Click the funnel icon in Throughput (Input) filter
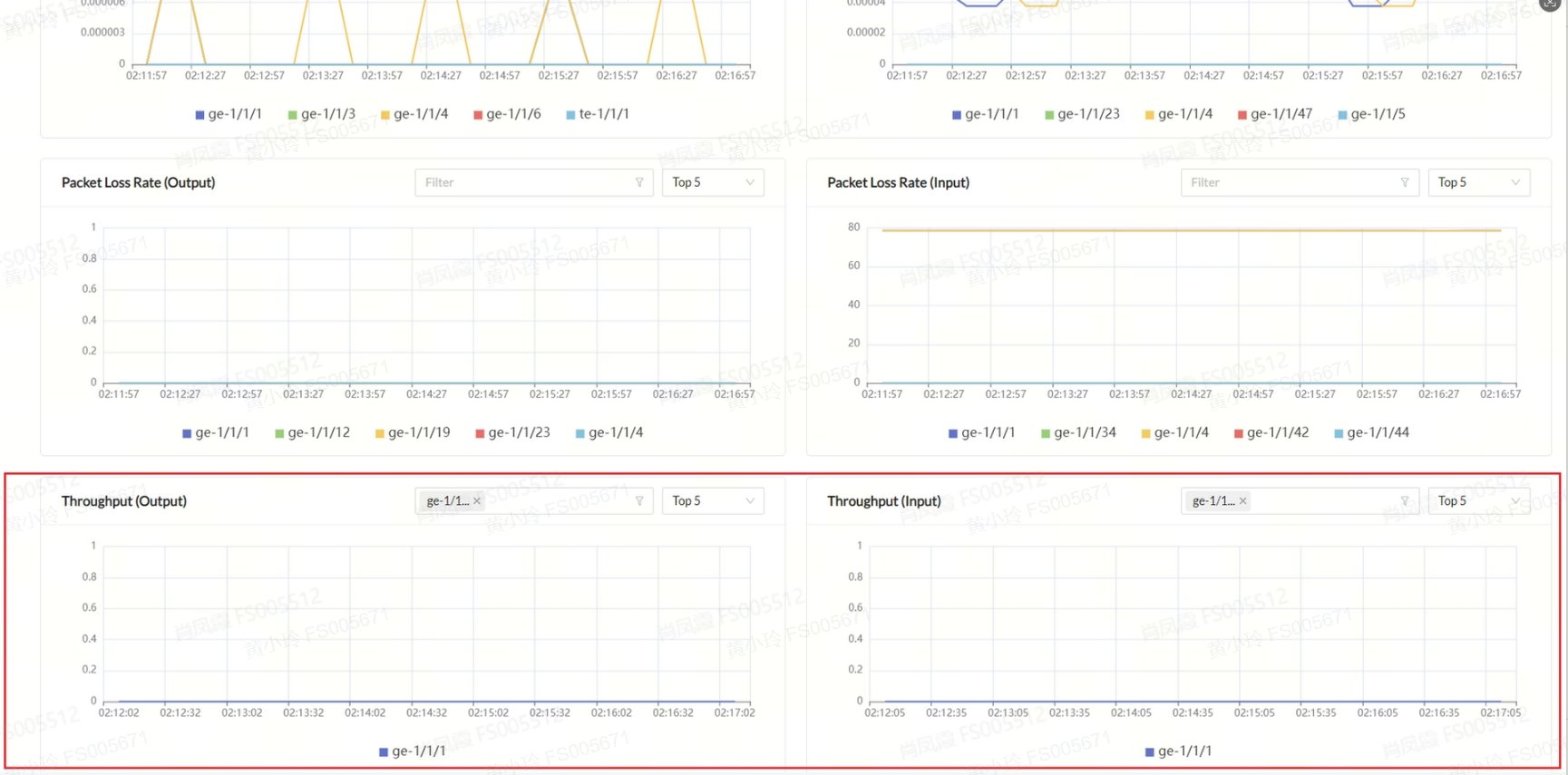The image size is (1568, 775). pyautogui.click(x=1405, y=501)
